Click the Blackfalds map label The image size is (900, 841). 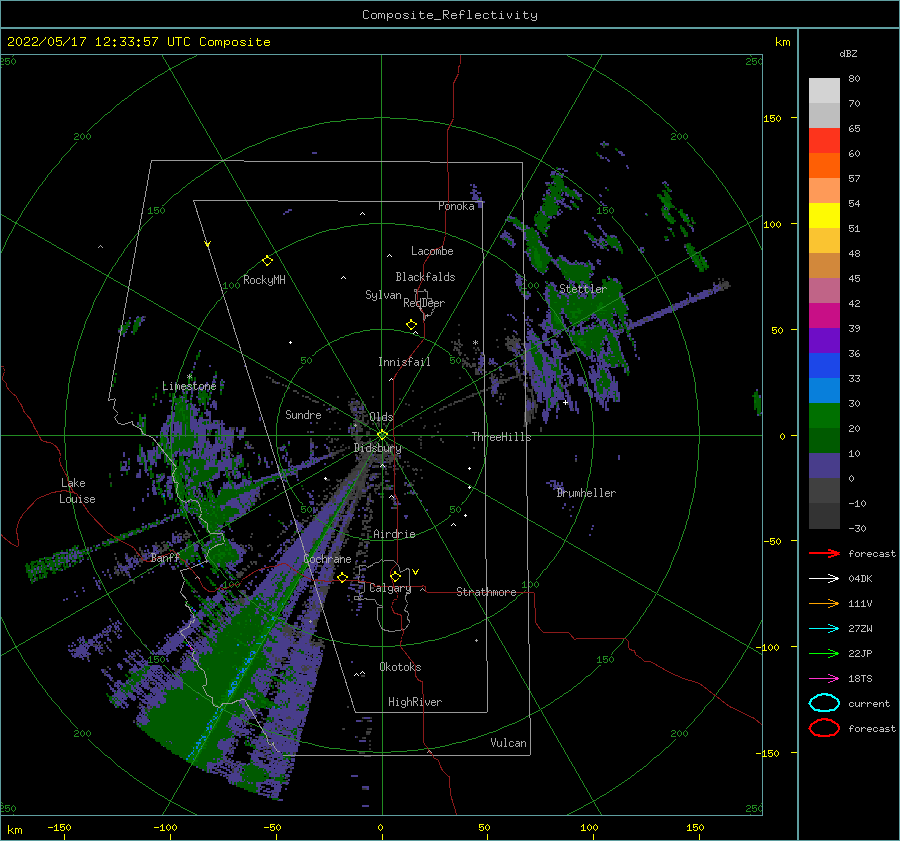click(425, 277)
